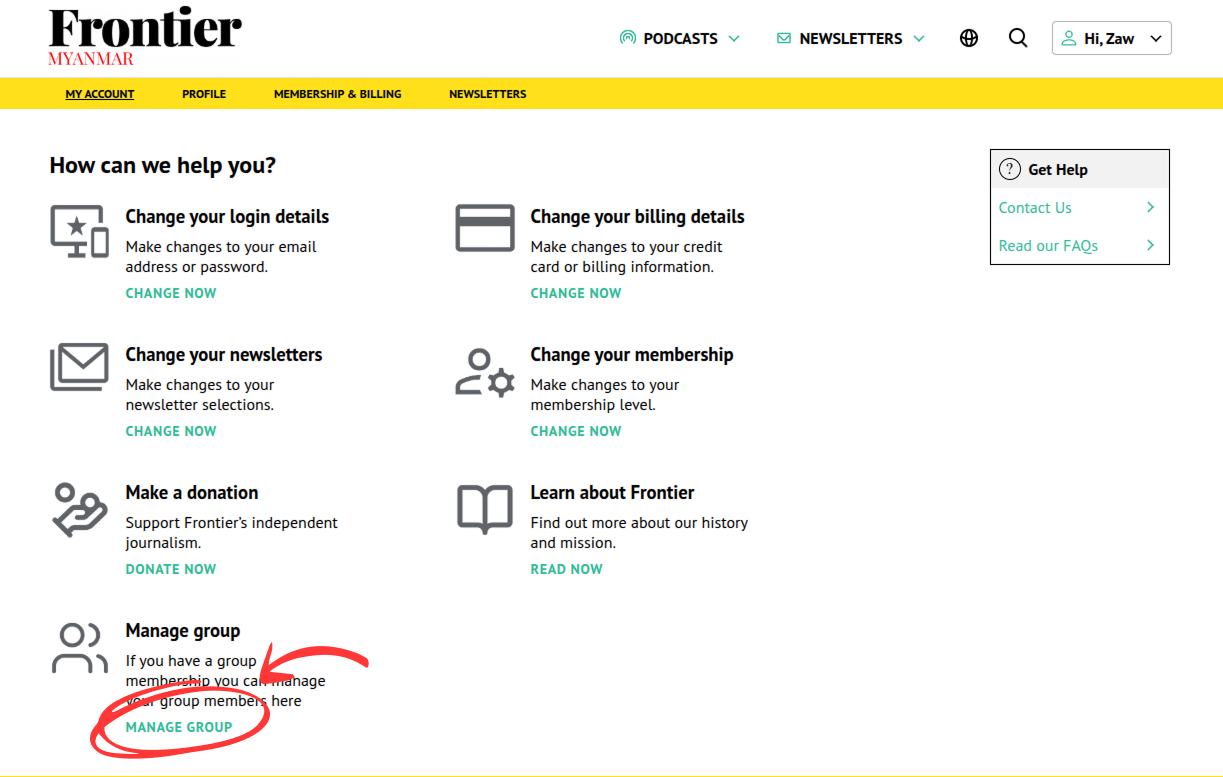
Task: Open the MEMBERSHIP & BILLING tab
Action: pyautogui.click(x=337, y=93)
